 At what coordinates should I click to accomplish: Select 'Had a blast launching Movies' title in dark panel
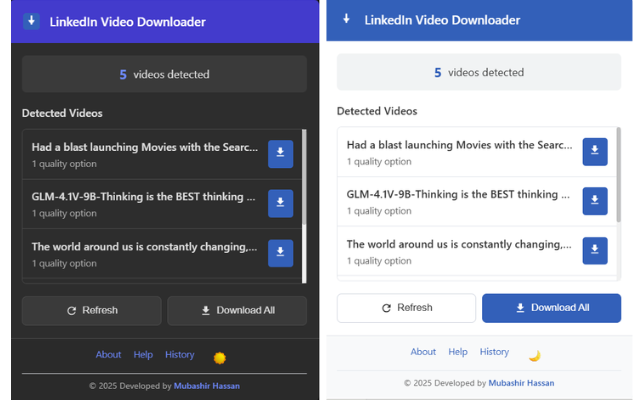pos(145,147)
